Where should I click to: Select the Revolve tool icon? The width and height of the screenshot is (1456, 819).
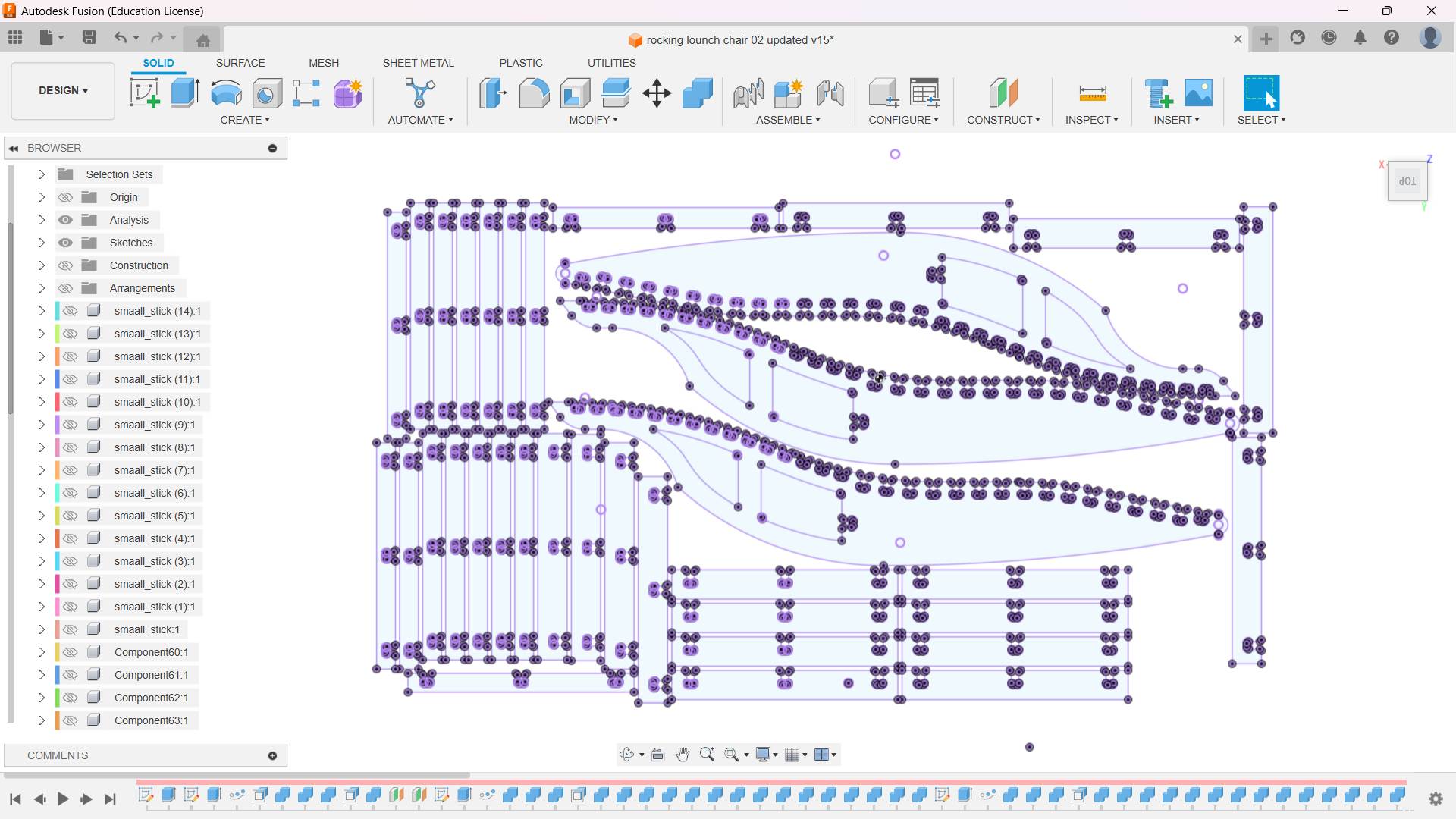coord(226,93)
